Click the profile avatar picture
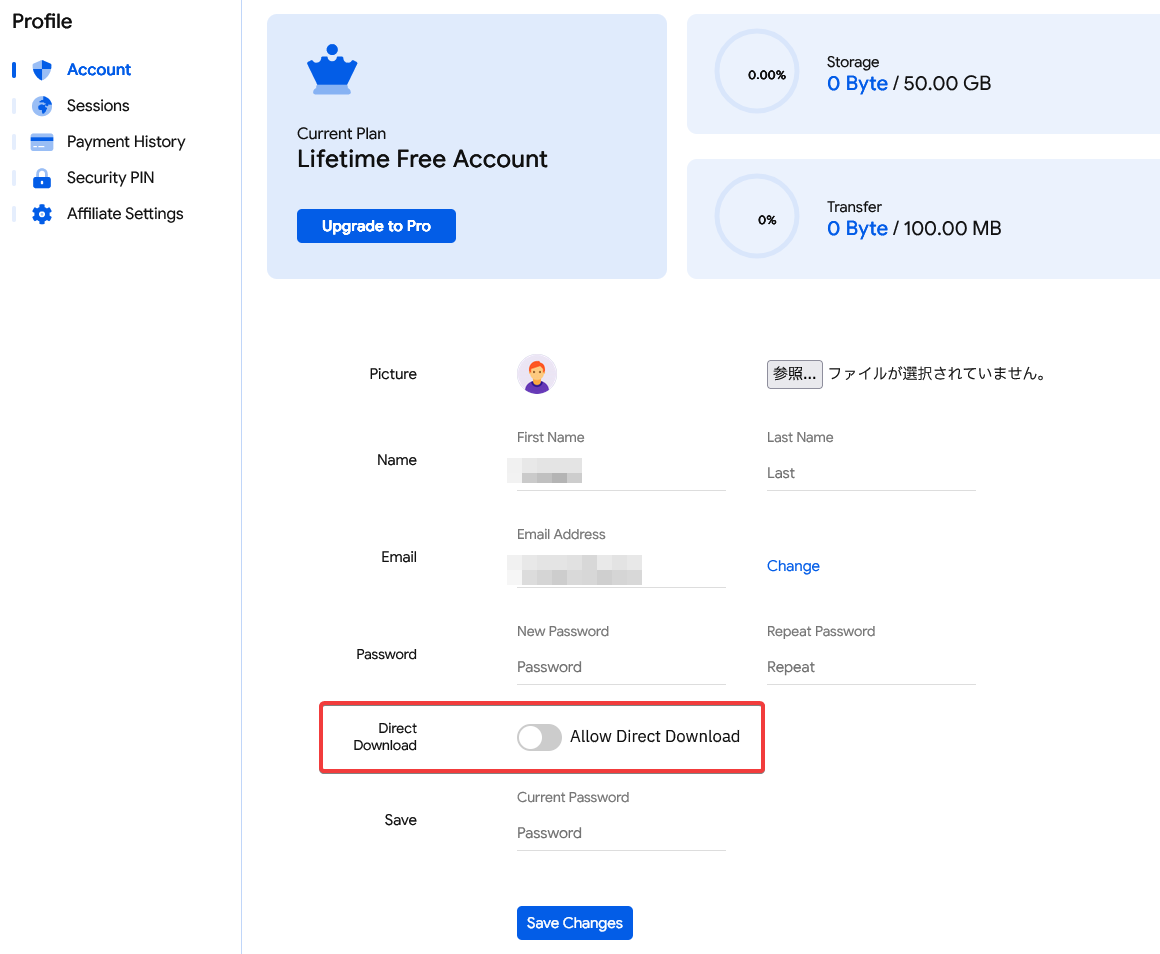Screen dimensions: 1160x954 tap(537, 374)
